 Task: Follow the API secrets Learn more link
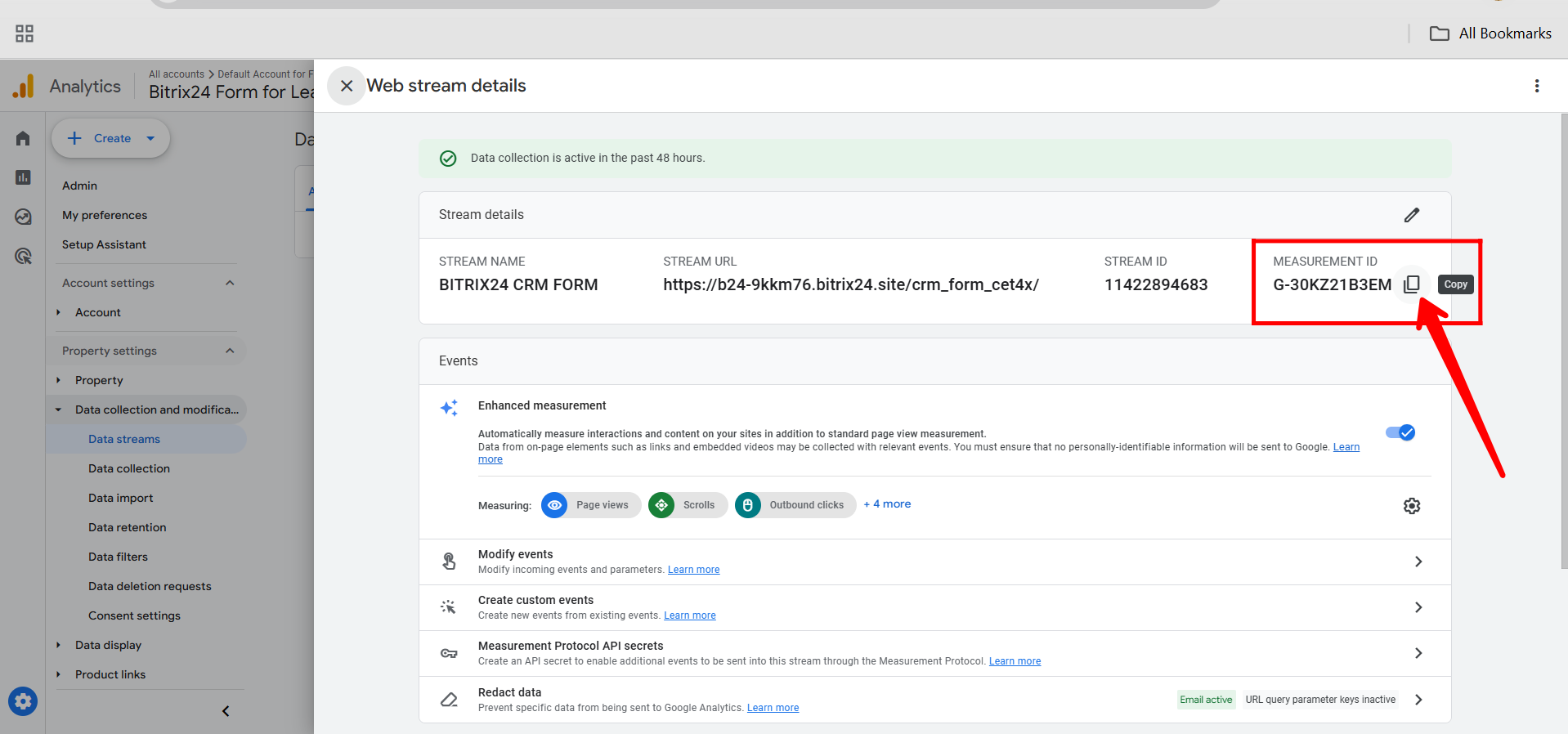tap(1015, 661)
